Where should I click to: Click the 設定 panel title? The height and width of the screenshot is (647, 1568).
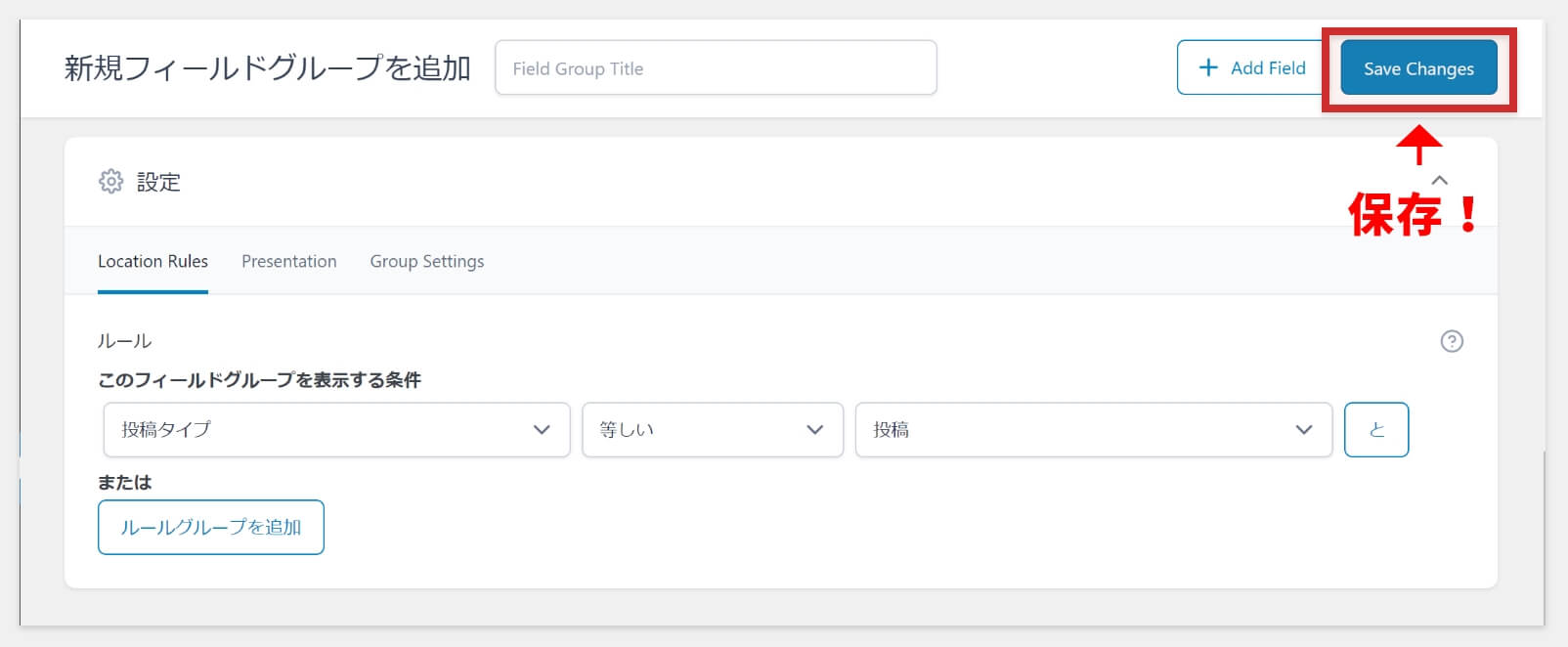[x=158, y=182]
